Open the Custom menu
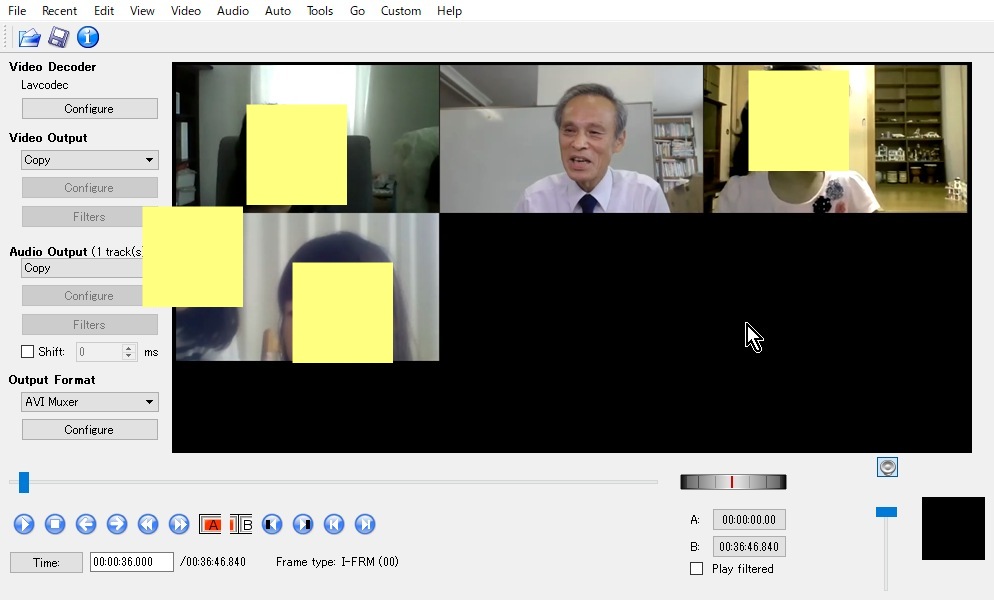Image resolution: width=994 pixels, height=600 pixels. [x=401, y=11]
